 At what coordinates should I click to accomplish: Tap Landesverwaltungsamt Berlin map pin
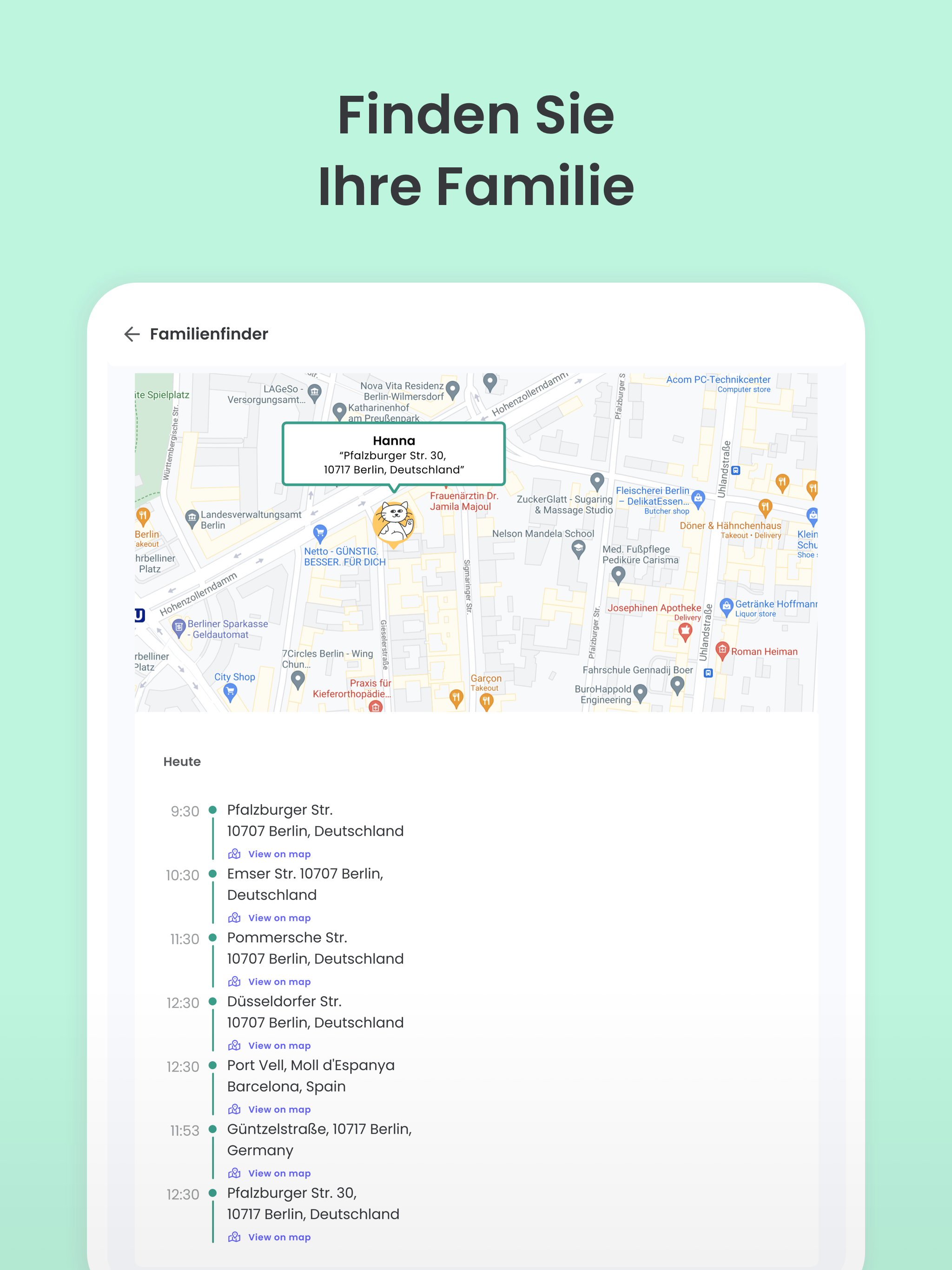pos(192,519)
